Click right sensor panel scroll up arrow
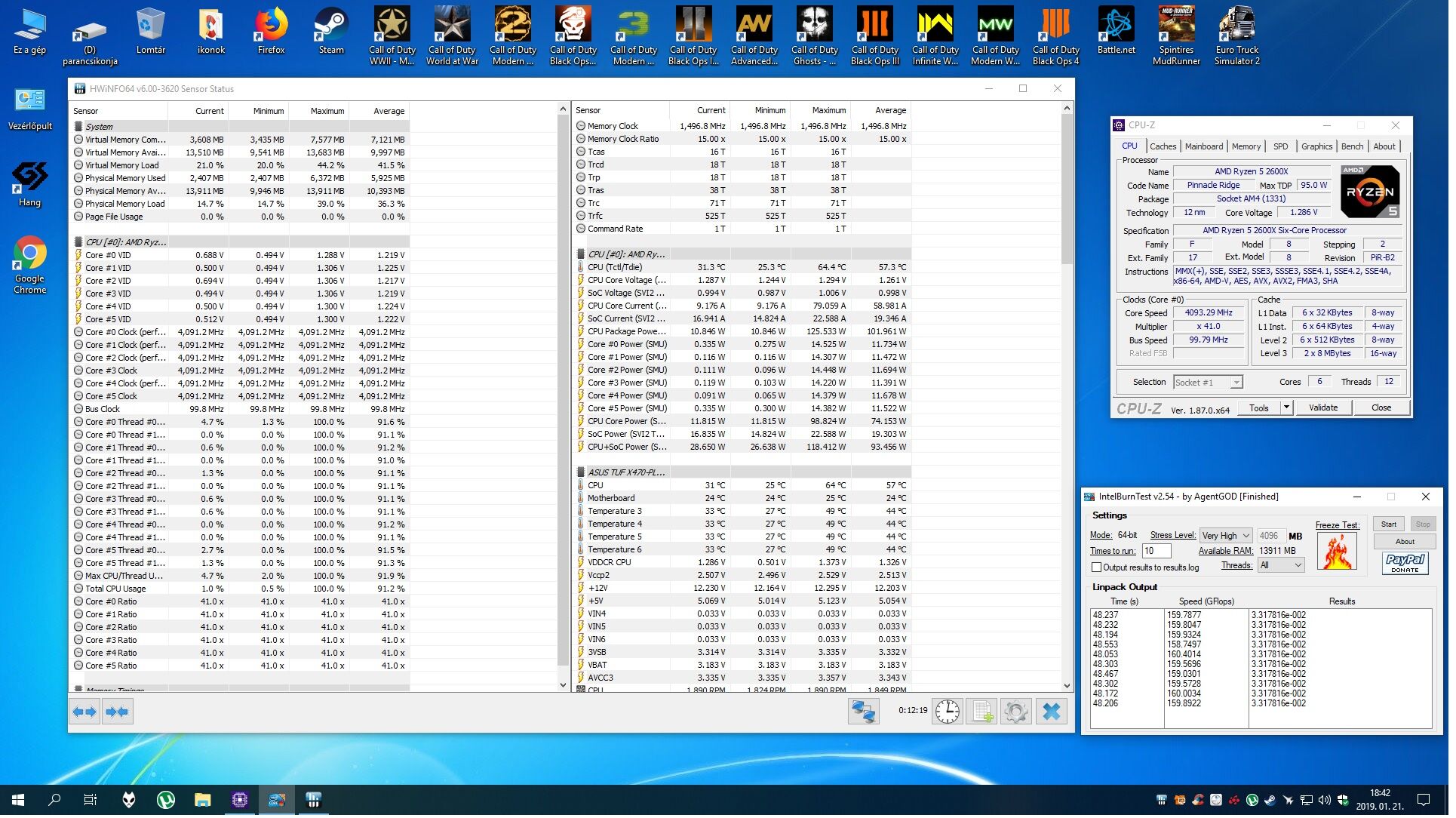Image resolution: width=1456 pixels, height=818 pixels. 1073,109
